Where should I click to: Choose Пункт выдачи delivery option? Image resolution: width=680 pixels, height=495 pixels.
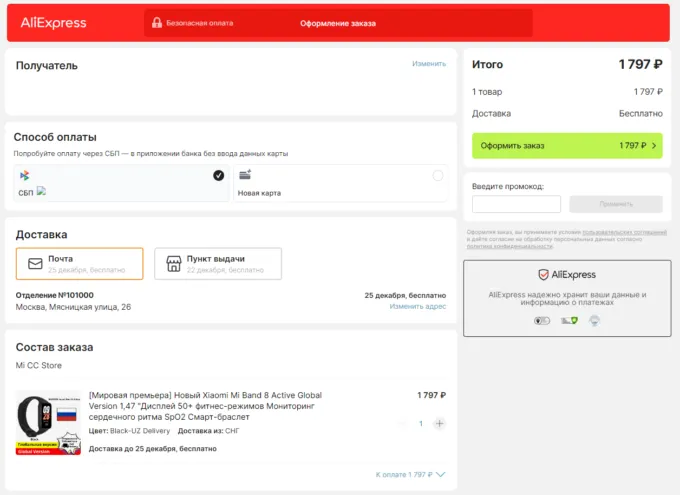(x=218, y=264)
